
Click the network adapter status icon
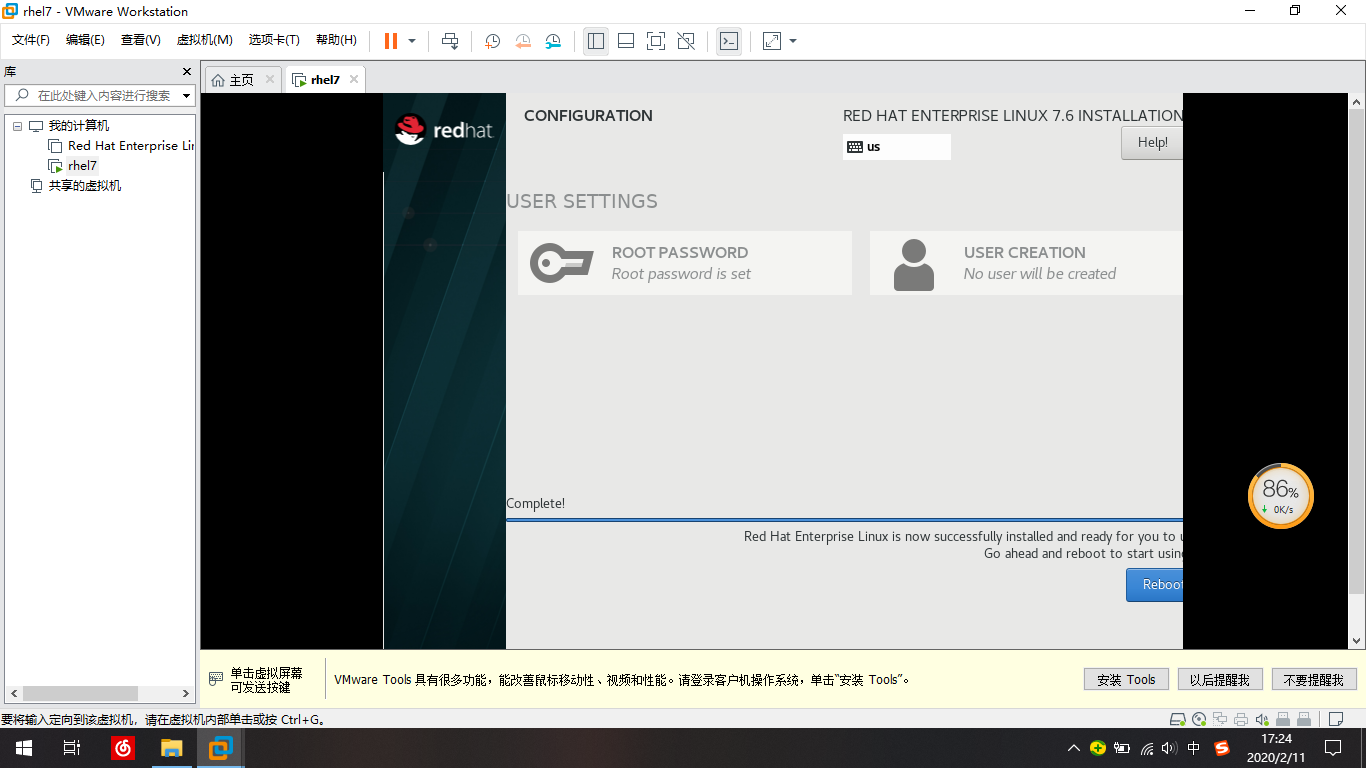[x=1220, y=719]
